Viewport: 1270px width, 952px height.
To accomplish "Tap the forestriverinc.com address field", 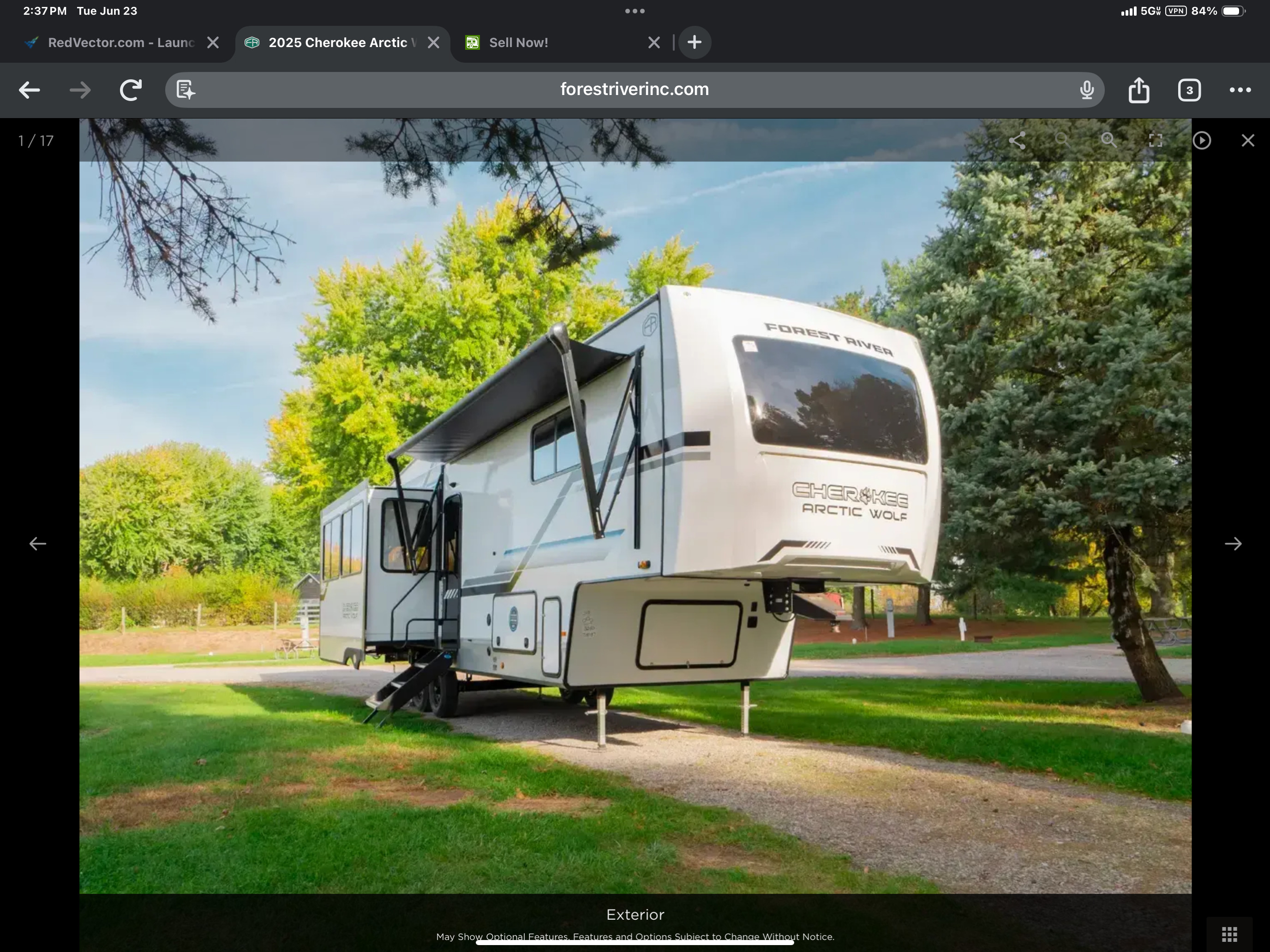I will click(x=635, y=89).
